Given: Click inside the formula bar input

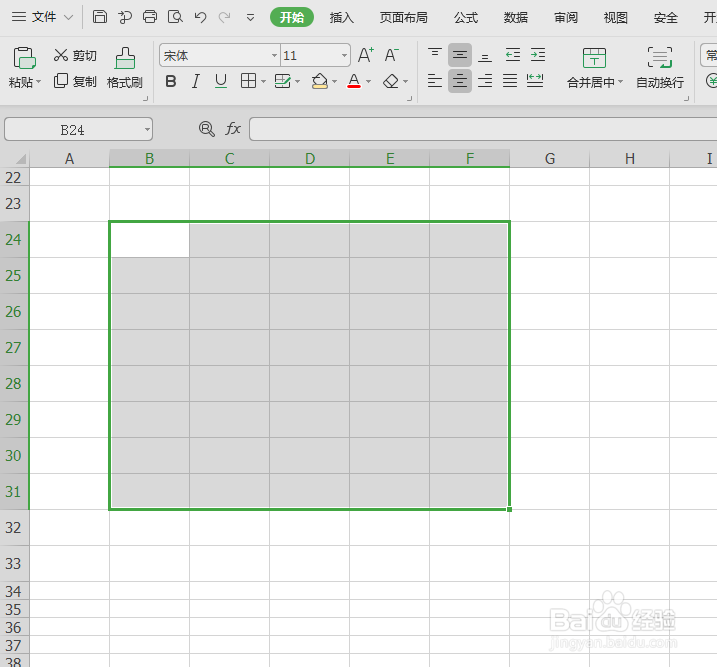Looking at the screenshot, I should (x=483, y=129).
